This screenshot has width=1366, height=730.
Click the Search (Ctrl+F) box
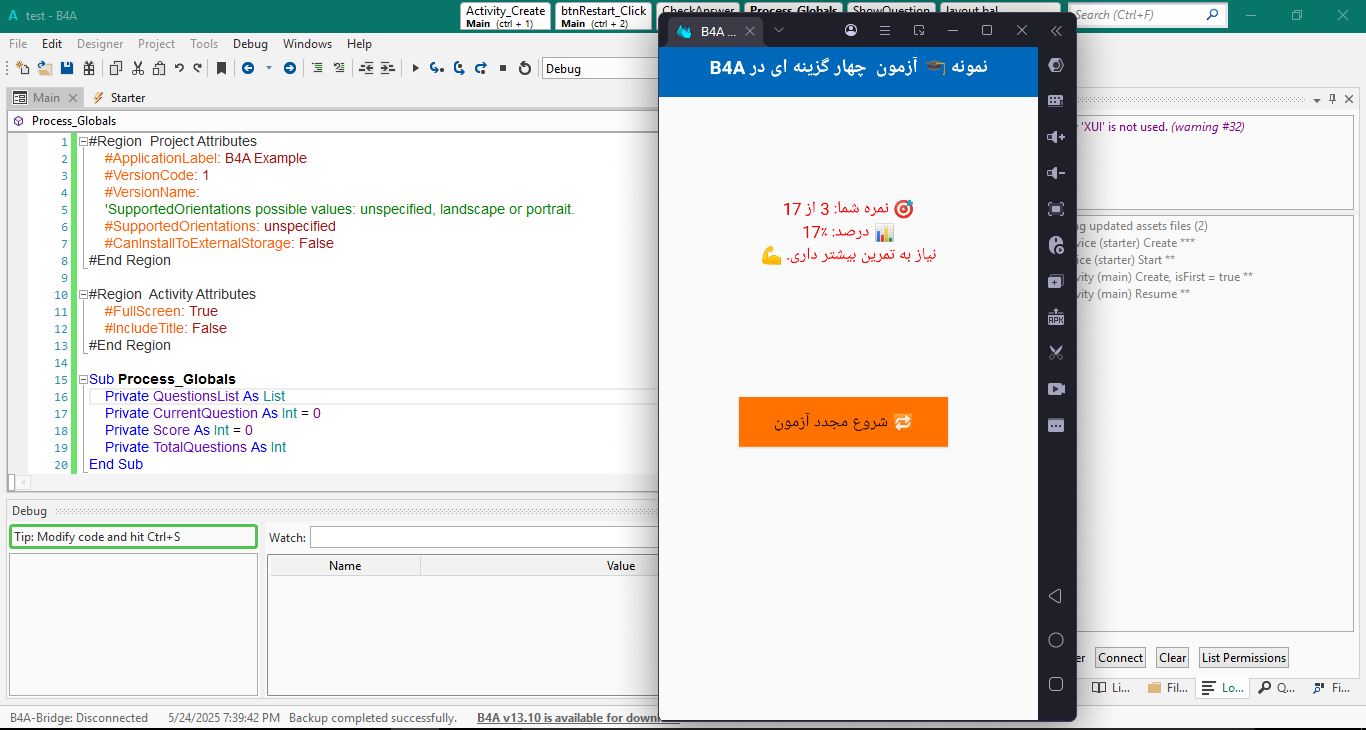point(1147,15)
